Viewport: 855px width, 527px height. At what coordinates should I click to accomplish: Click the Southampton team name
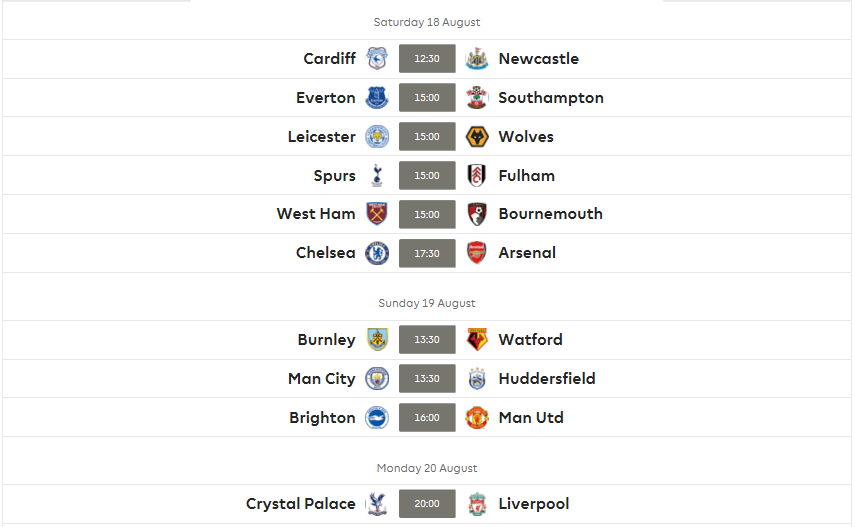[x=551, y=98]
